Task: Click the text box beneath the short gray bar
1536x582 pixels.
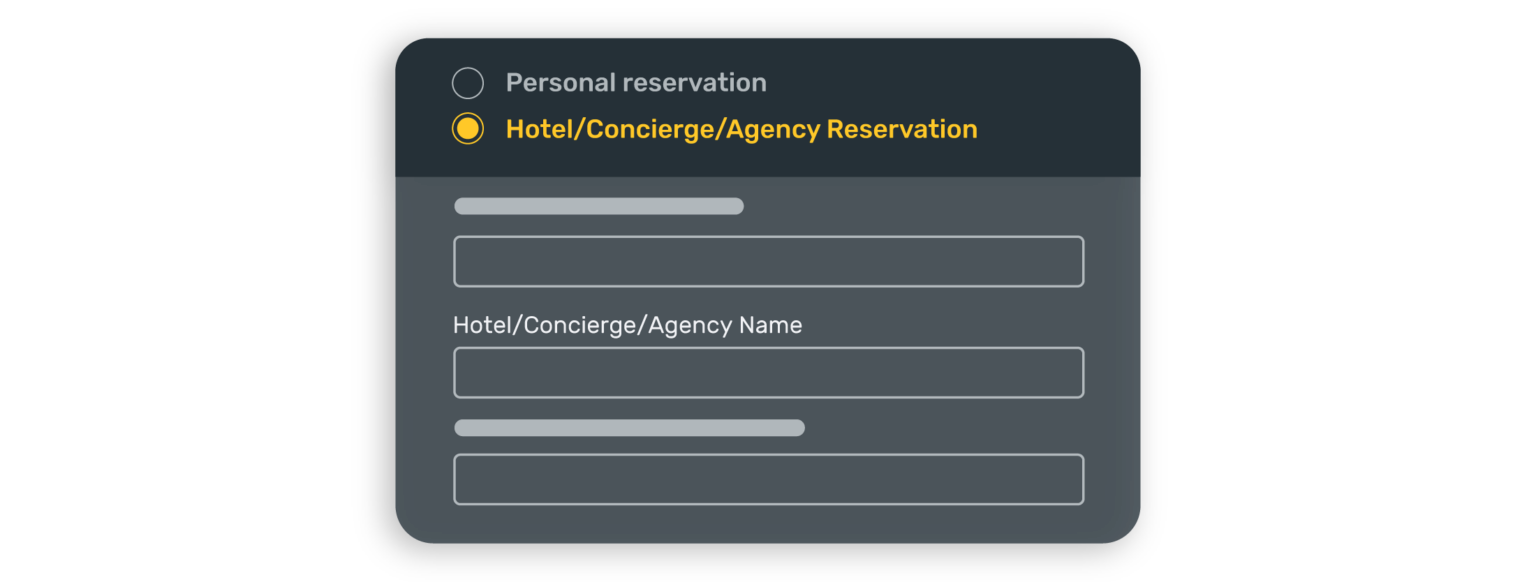Action: coord(768,262)
